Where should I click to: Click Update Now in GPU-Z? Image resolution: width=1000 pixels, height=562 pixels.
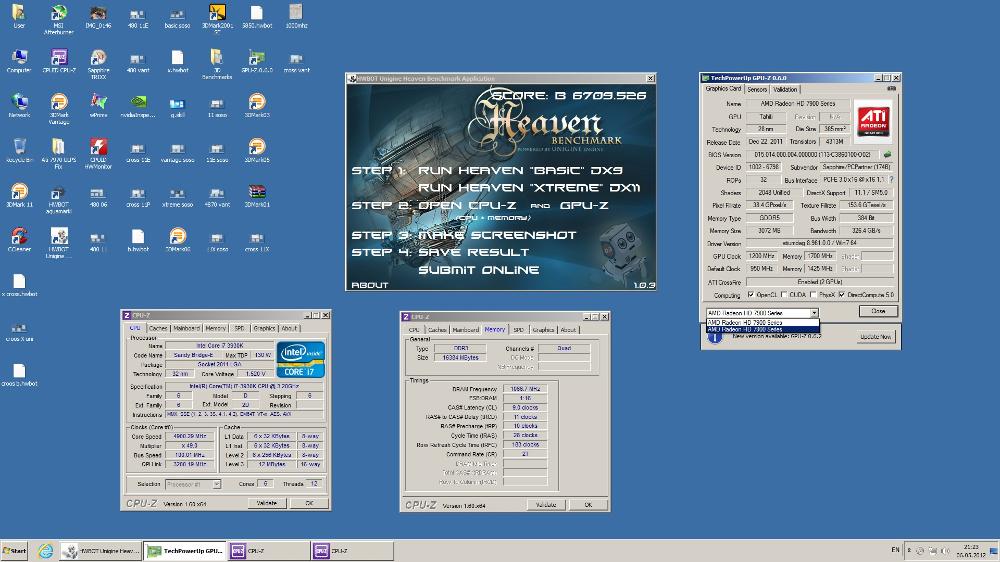pyautogui.click(x=876, y=336)
